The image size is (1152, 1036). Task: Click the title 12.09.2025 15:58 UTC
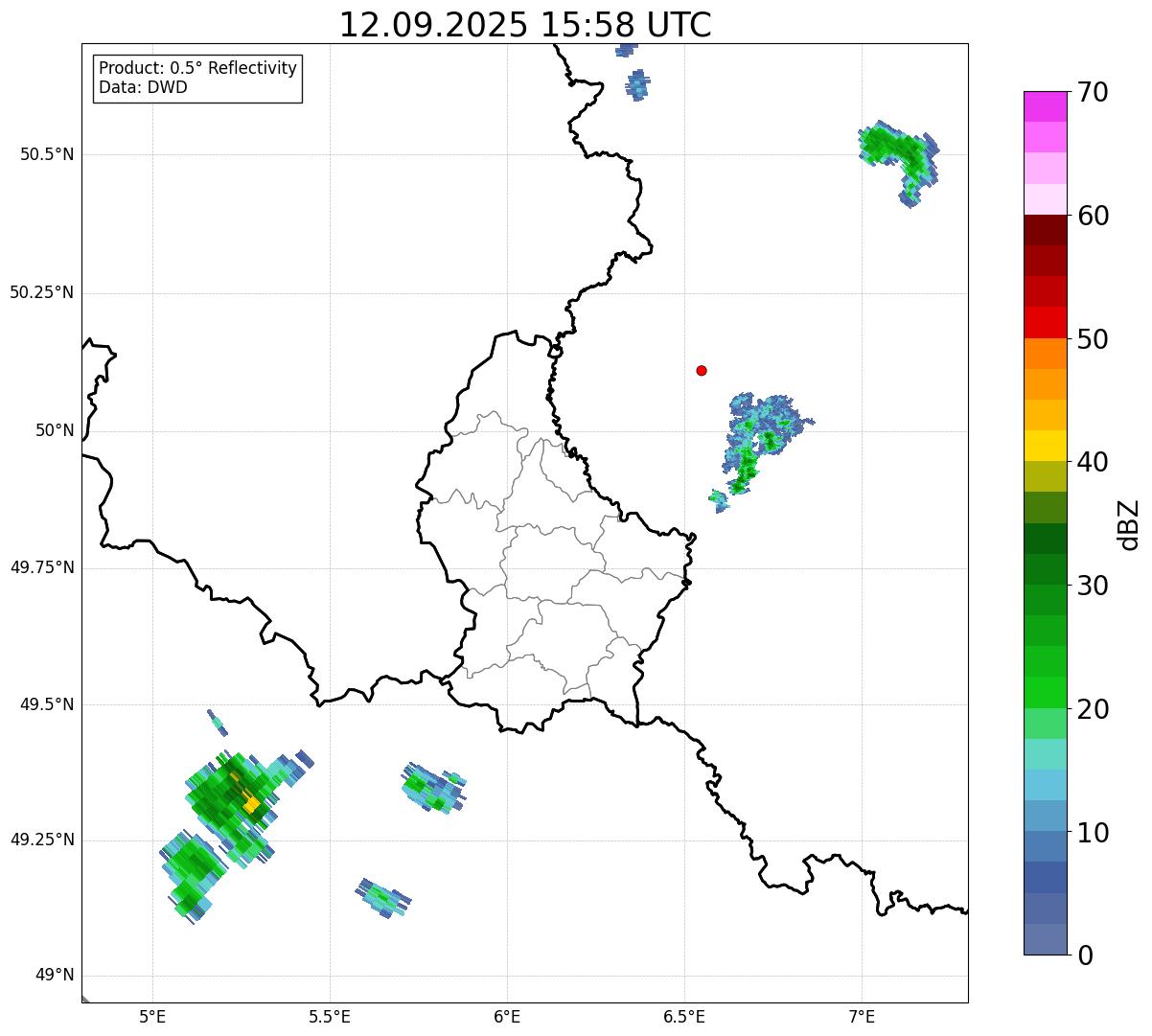pos(525,25)
